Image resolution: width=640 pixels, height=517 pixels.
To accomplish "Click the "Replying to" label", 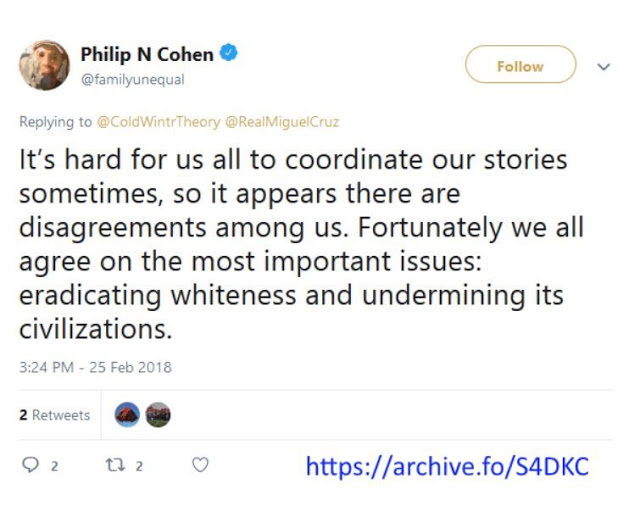I will click(x=55, y=122).
